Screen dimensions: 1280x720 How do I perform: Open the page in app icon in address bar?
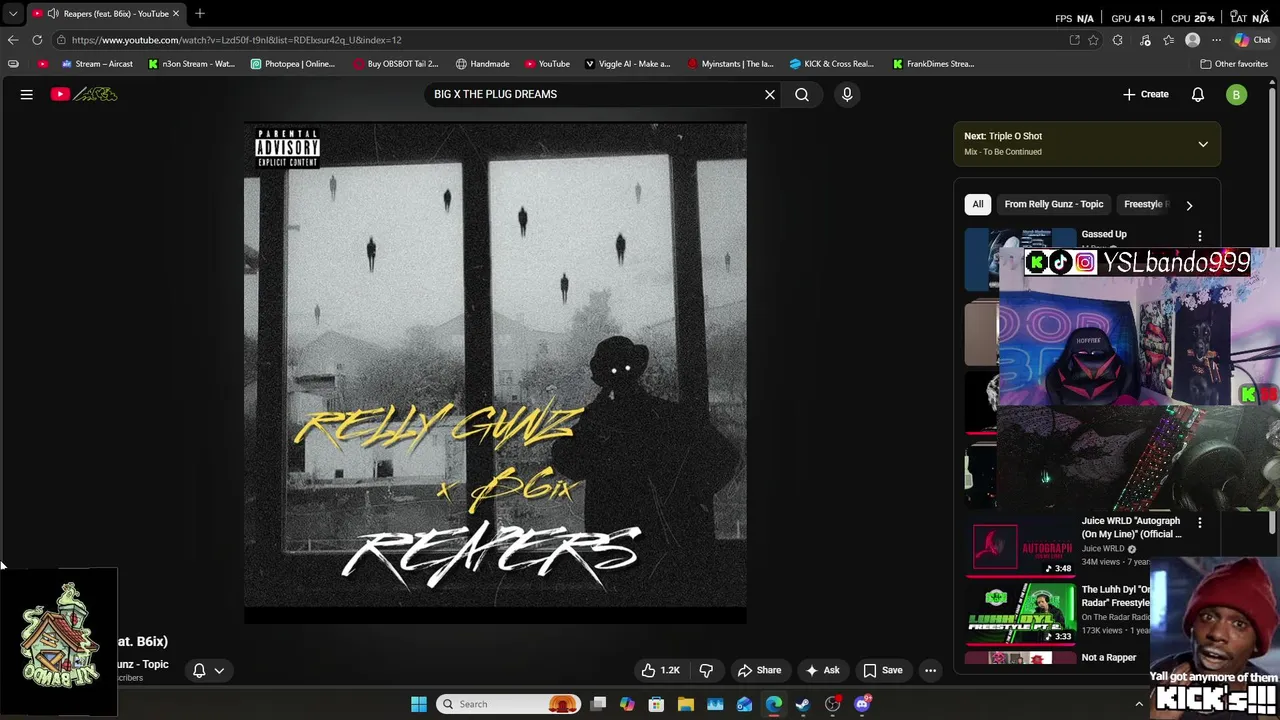click(x=1074, y=40)
